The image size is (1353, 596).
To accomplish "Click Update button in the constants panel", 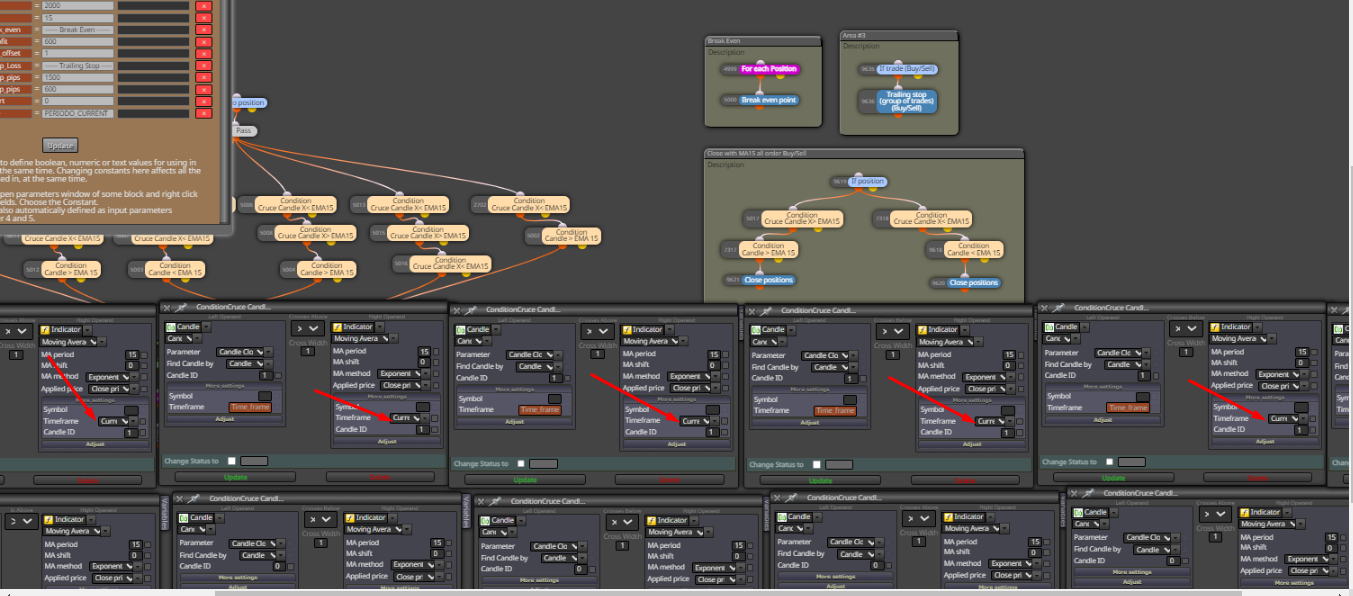I will (60, 144).
